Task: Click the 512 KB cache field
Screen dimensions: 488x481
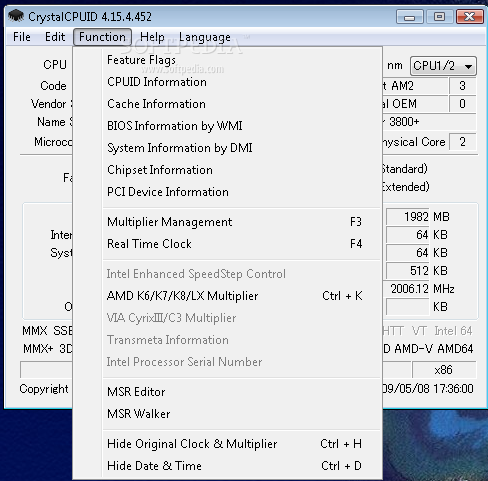Action: [407, 271]
